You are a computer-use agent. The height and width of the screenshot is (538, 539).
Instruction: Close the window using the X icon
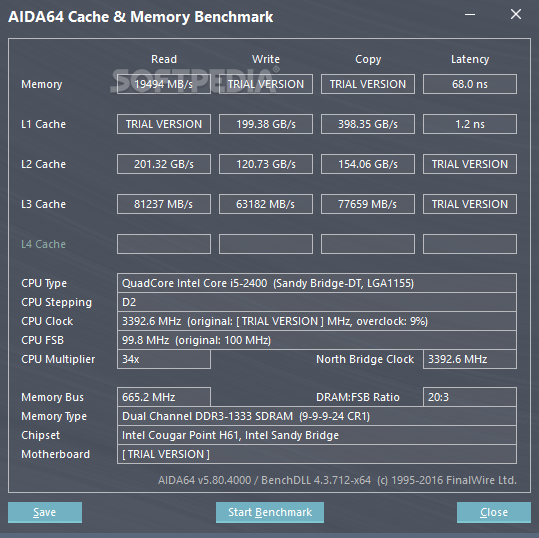pyautogui.click(x=516, y=14)
